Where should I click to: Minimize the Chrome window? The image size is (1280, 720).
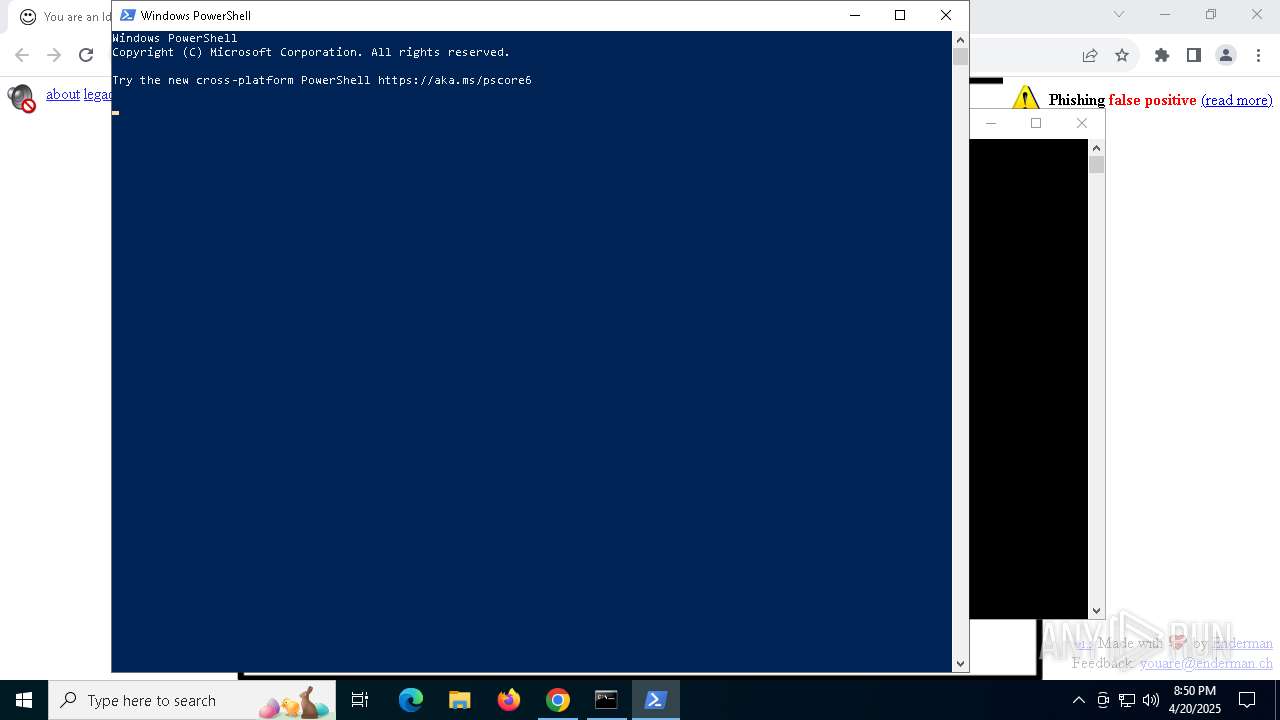1165,14
